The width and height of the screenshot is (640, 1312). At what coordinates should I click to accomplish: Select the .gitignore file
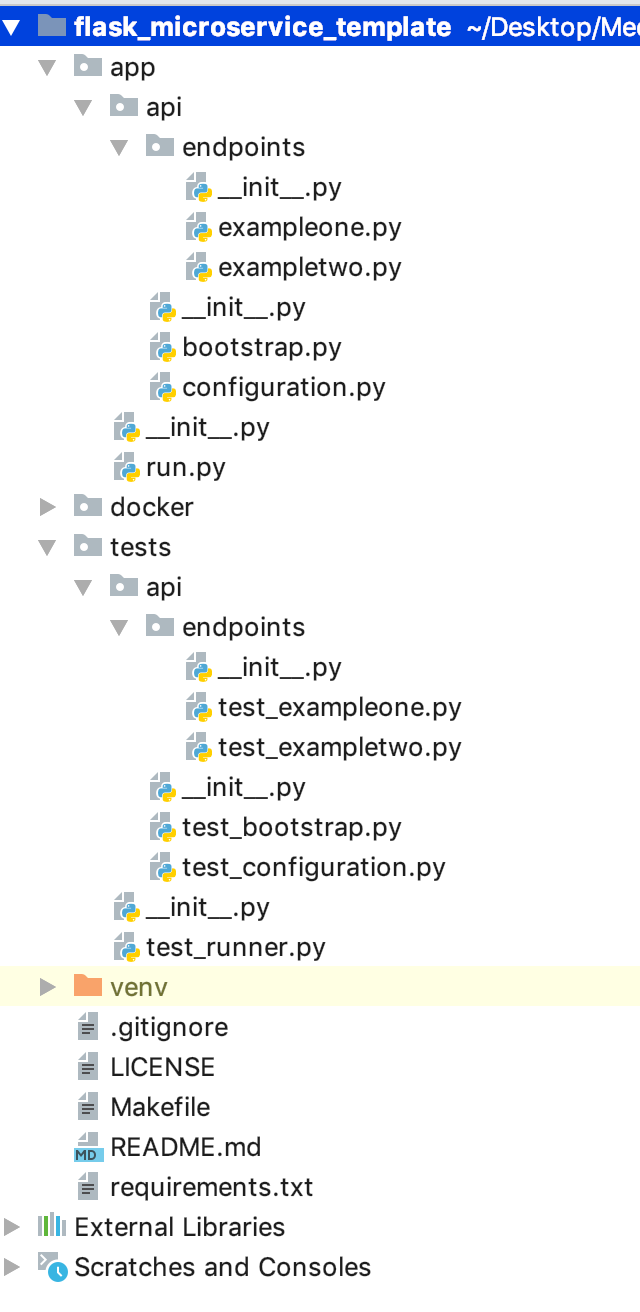(x=168, y=1027)
